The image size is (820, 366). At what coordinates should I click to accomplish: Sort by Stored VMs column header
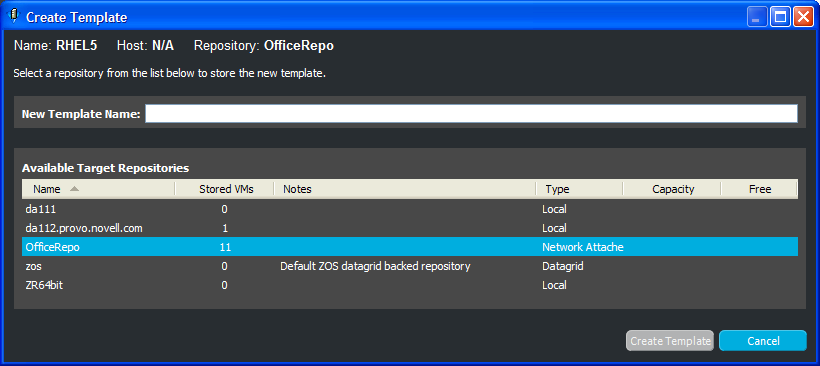[225, 189]
